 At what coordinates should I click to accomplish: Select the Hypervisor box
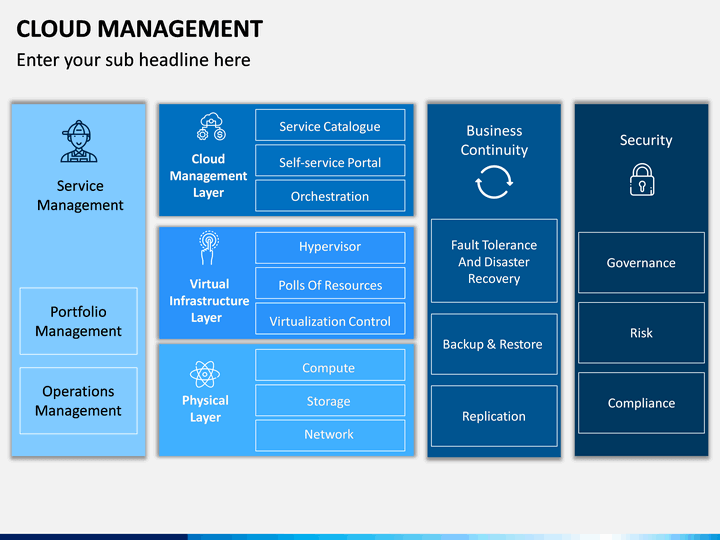[330, 248]
